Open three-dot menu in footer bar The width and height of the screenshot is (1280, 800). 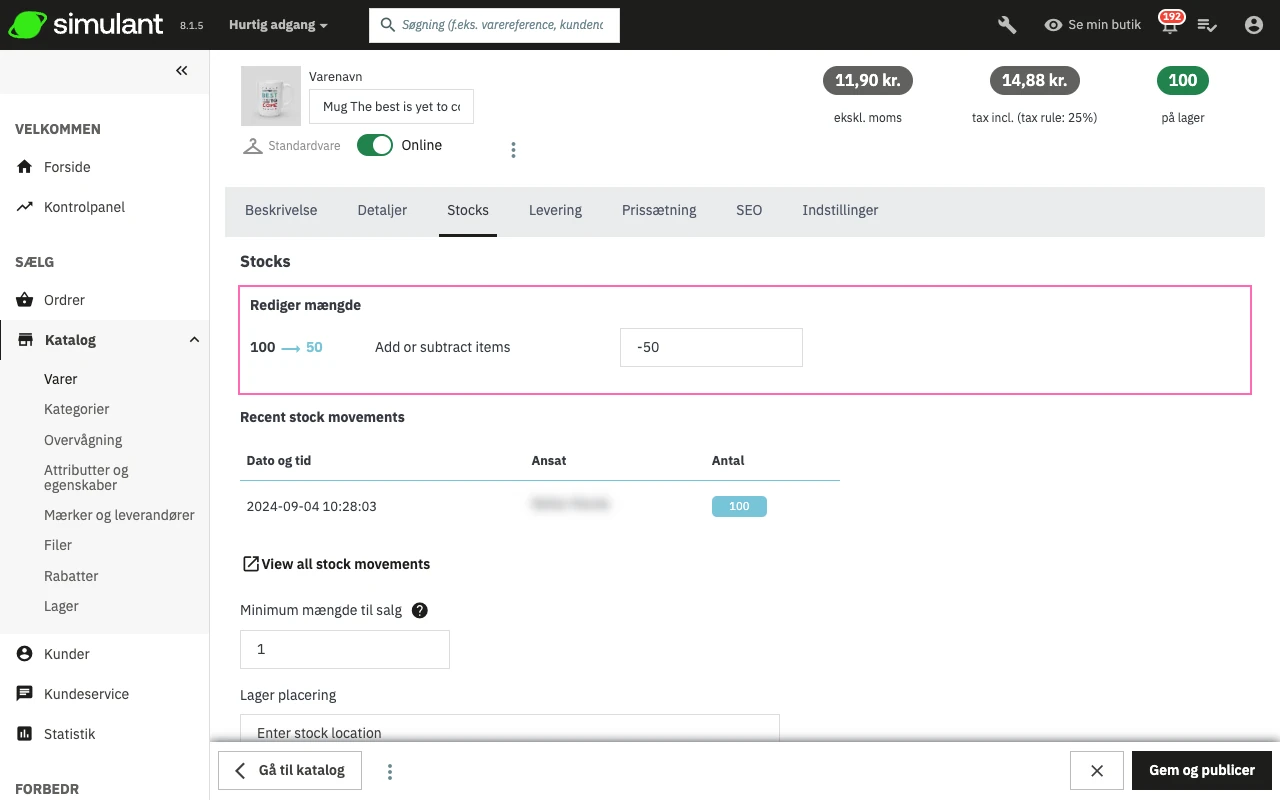390,771
